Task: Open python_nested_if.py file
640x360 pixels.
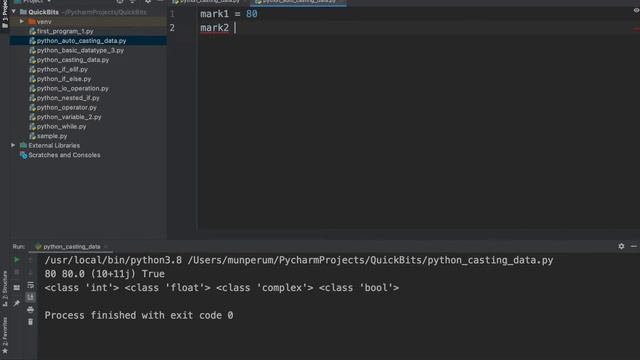Action: click(x=68, y=98)
